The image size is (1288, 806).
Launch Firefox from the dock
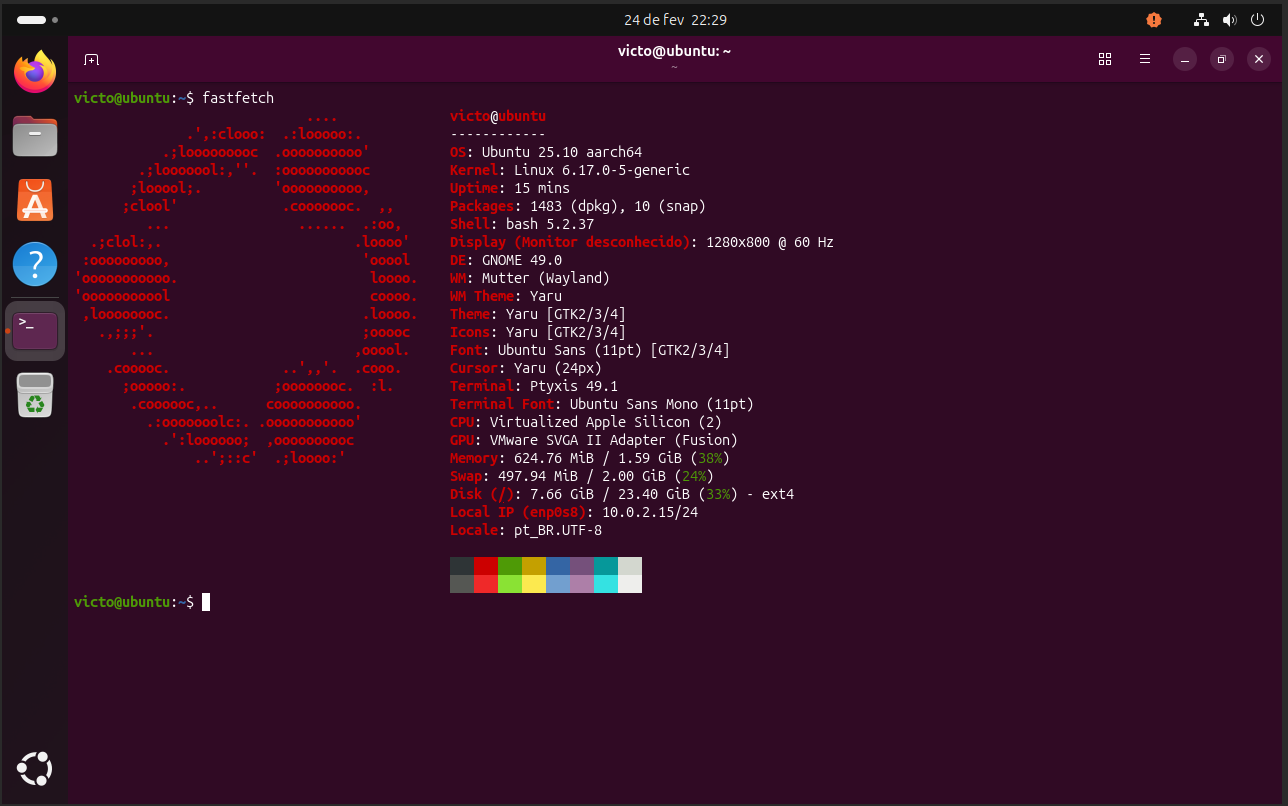[x=35, y=73]
